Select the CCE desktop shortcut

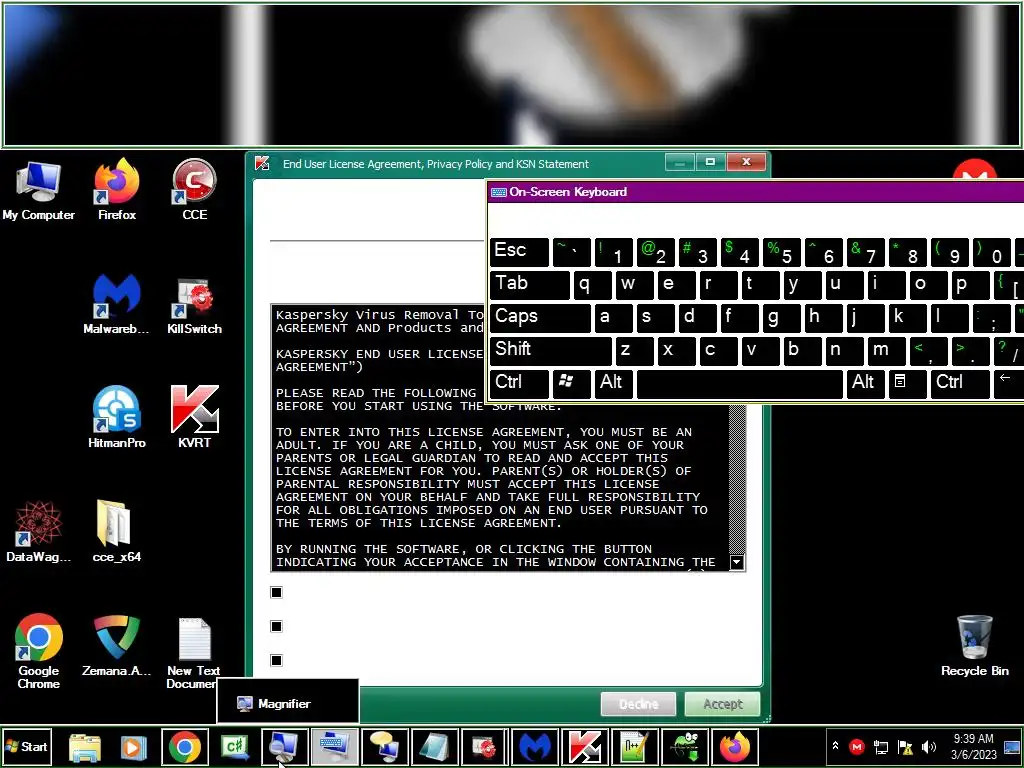(195, 190)
